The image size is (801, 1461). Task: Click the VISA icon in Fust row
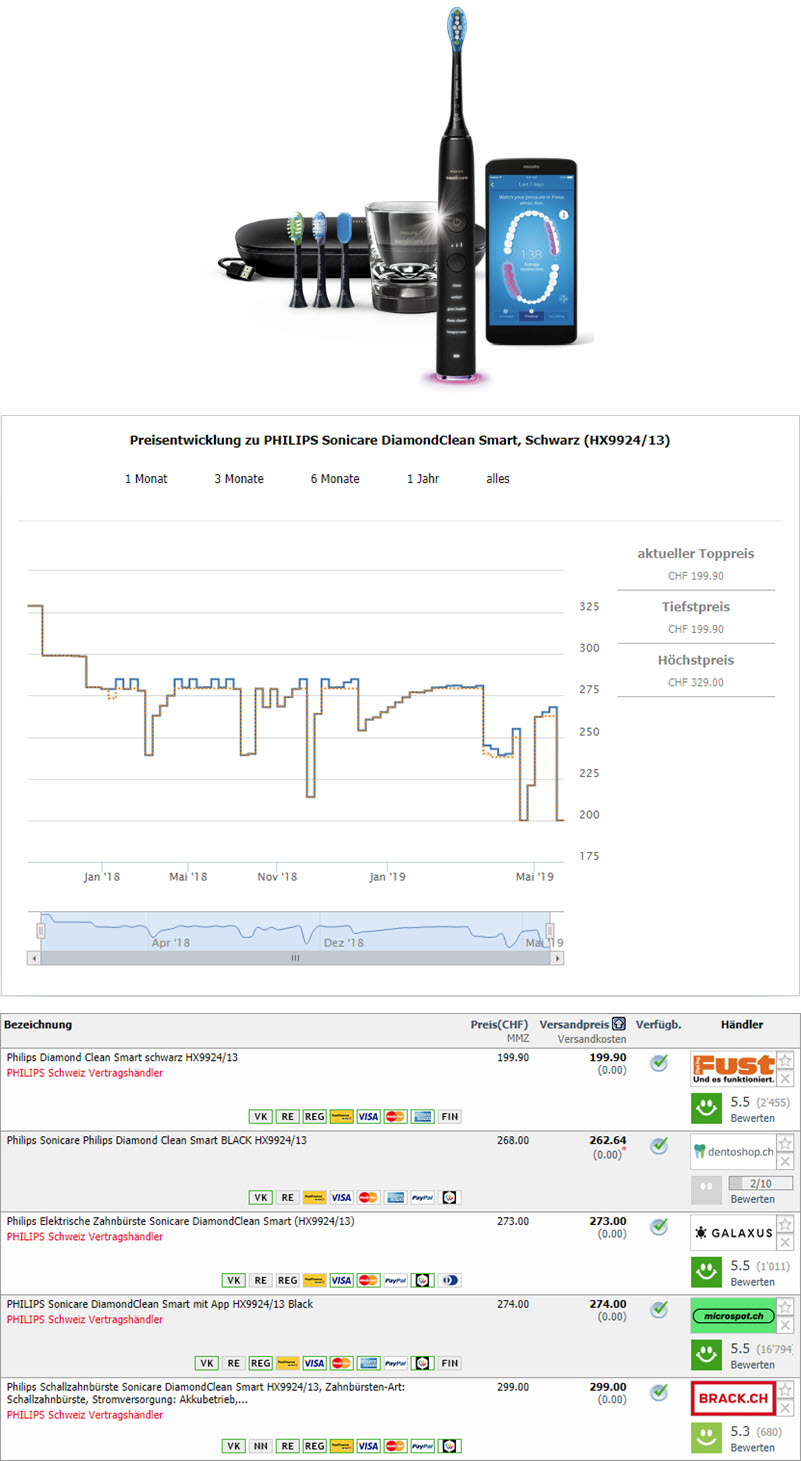click(368, 1116)
